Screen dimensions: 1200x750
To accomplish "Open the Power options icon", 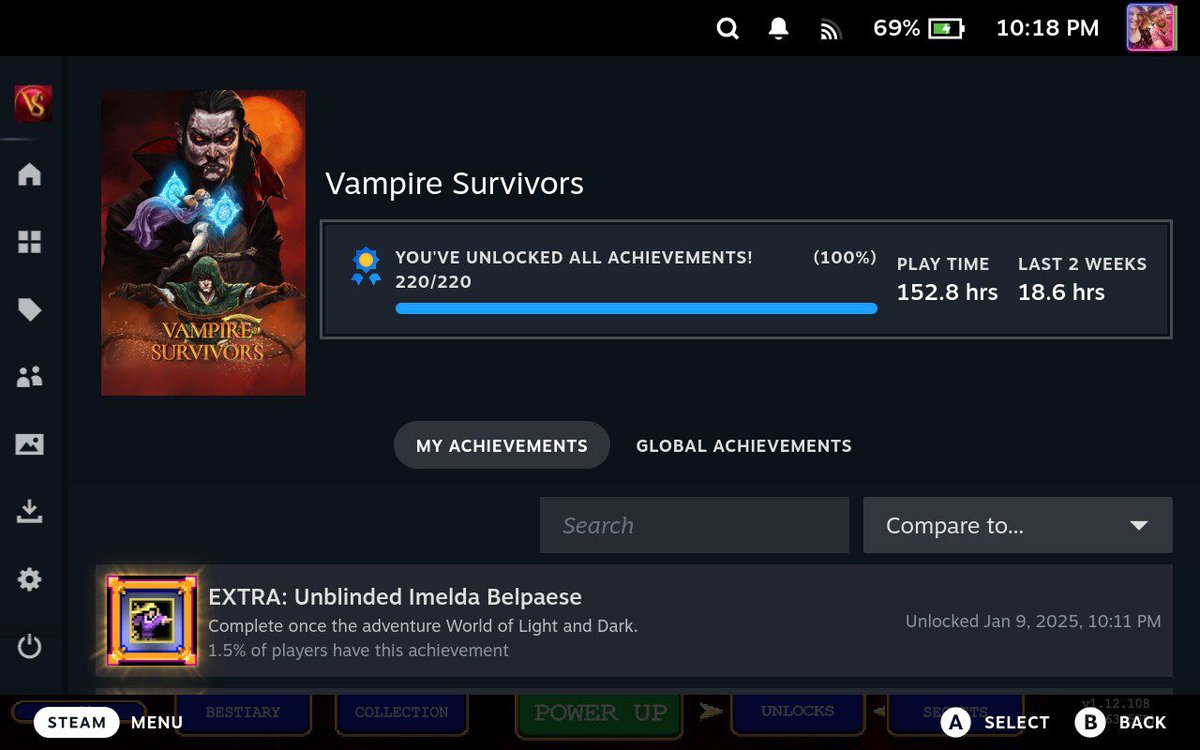I will [30, 647].
